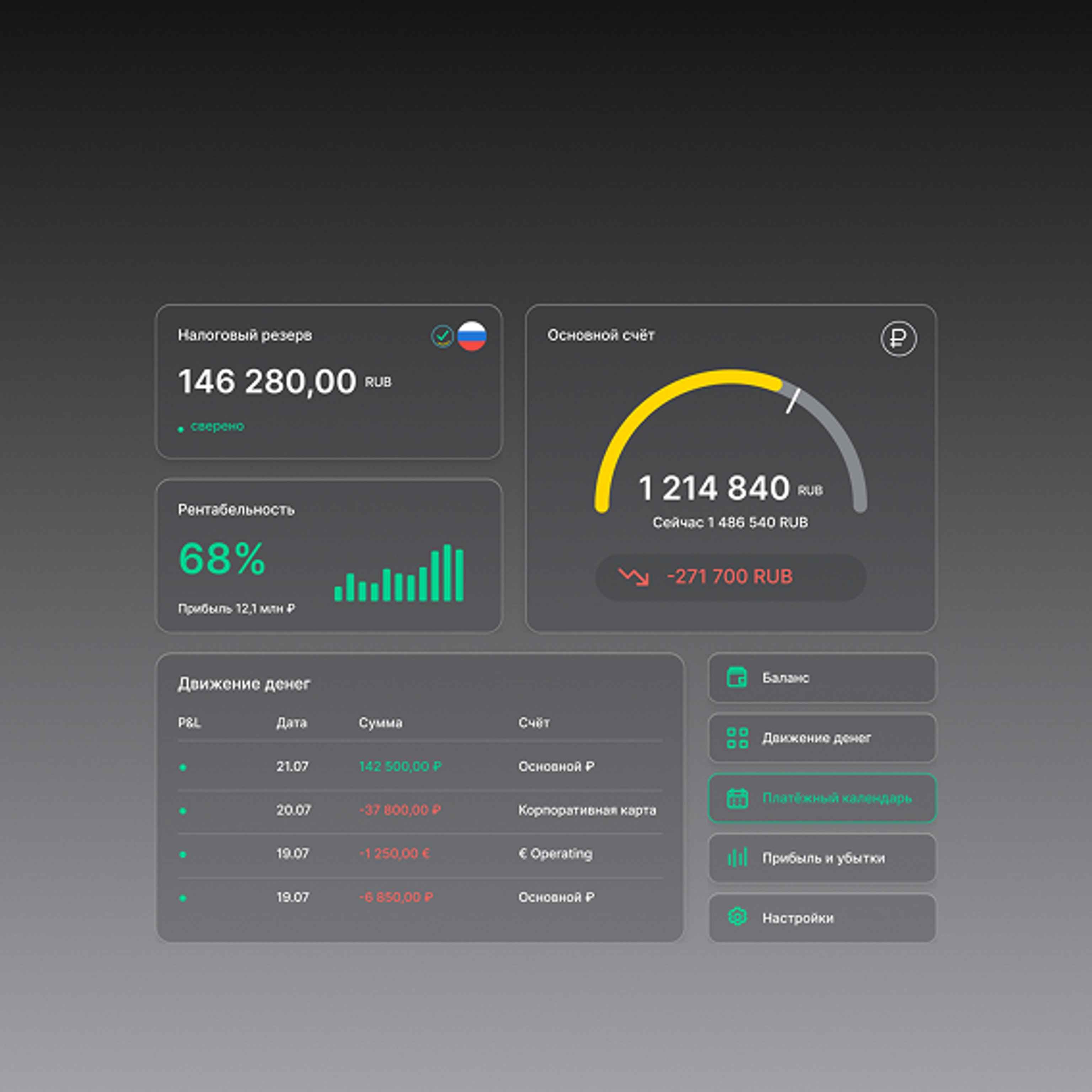The image size is (1092, 1092).
Task: Click the gear icon beside Настройки
Action: point(737,917)
